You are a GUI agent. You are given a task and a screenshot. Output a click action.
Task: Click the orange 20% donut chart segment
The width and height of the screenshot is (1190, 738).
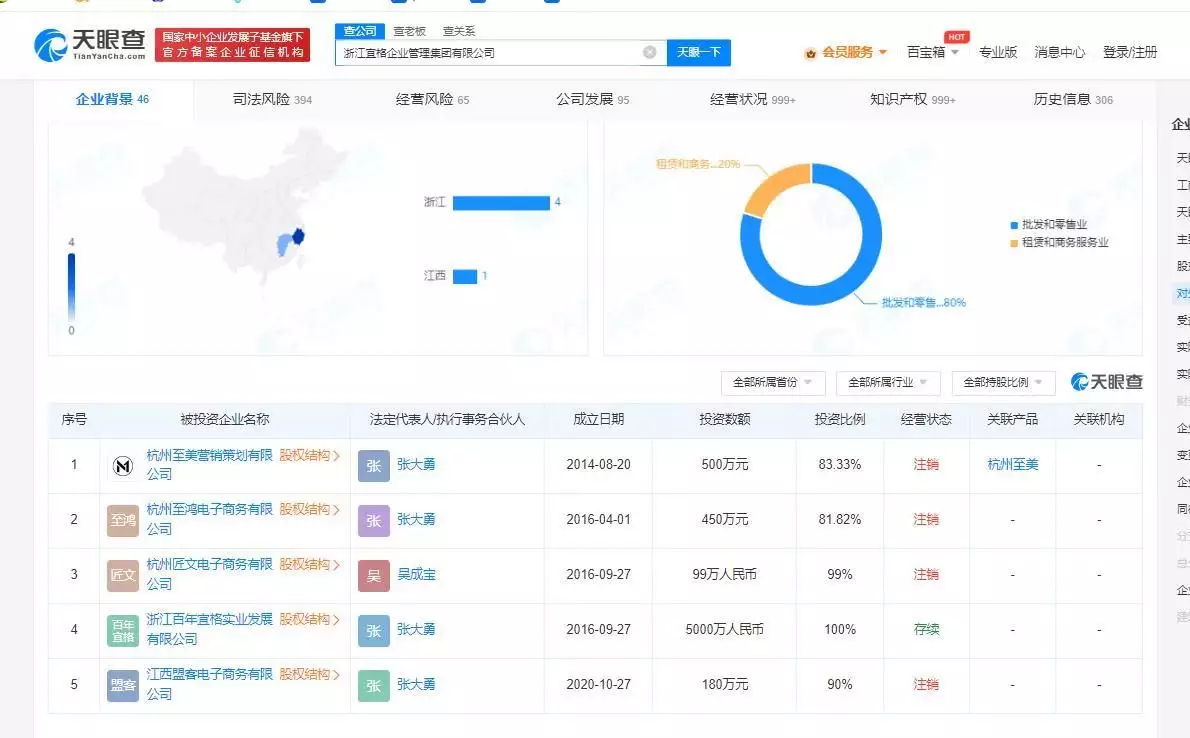[x=774, y=187]
